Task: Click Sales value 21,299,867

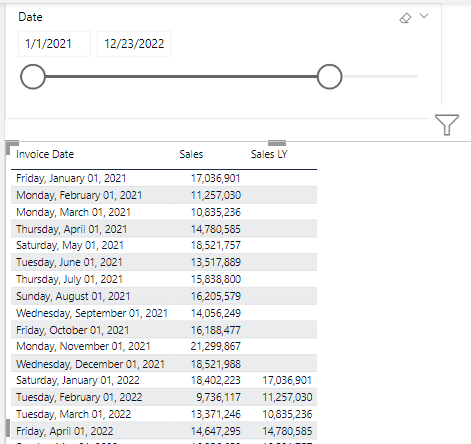Action: click(x=216, y=346)
